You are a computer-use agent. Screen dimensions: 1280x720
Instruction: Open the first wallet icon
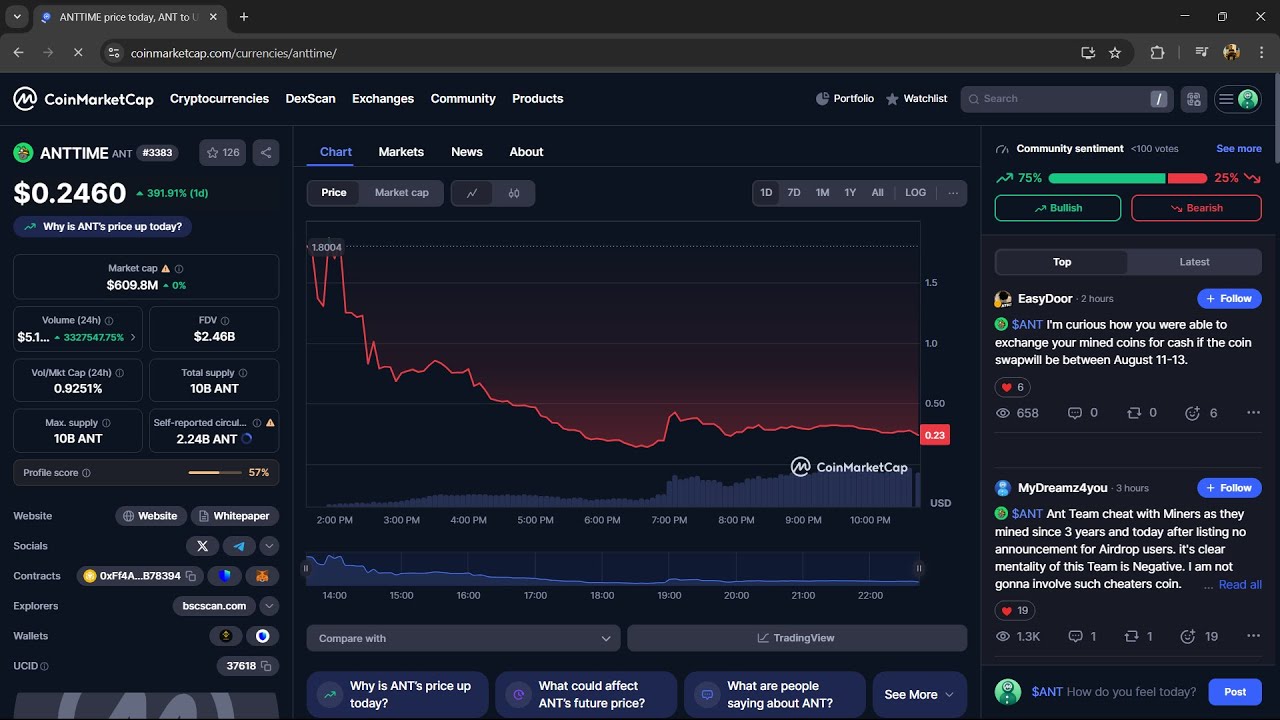225,636
